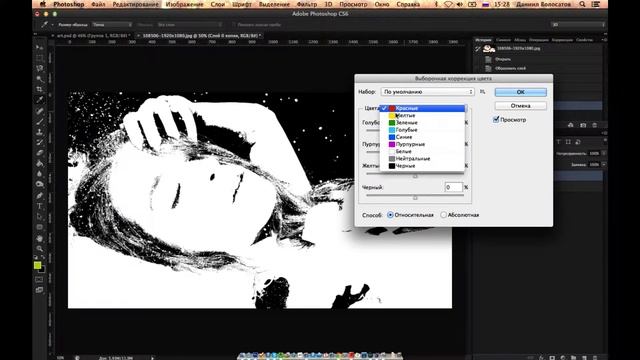Select the History Brush tool
Screen dimensions: 640x360
40,142
